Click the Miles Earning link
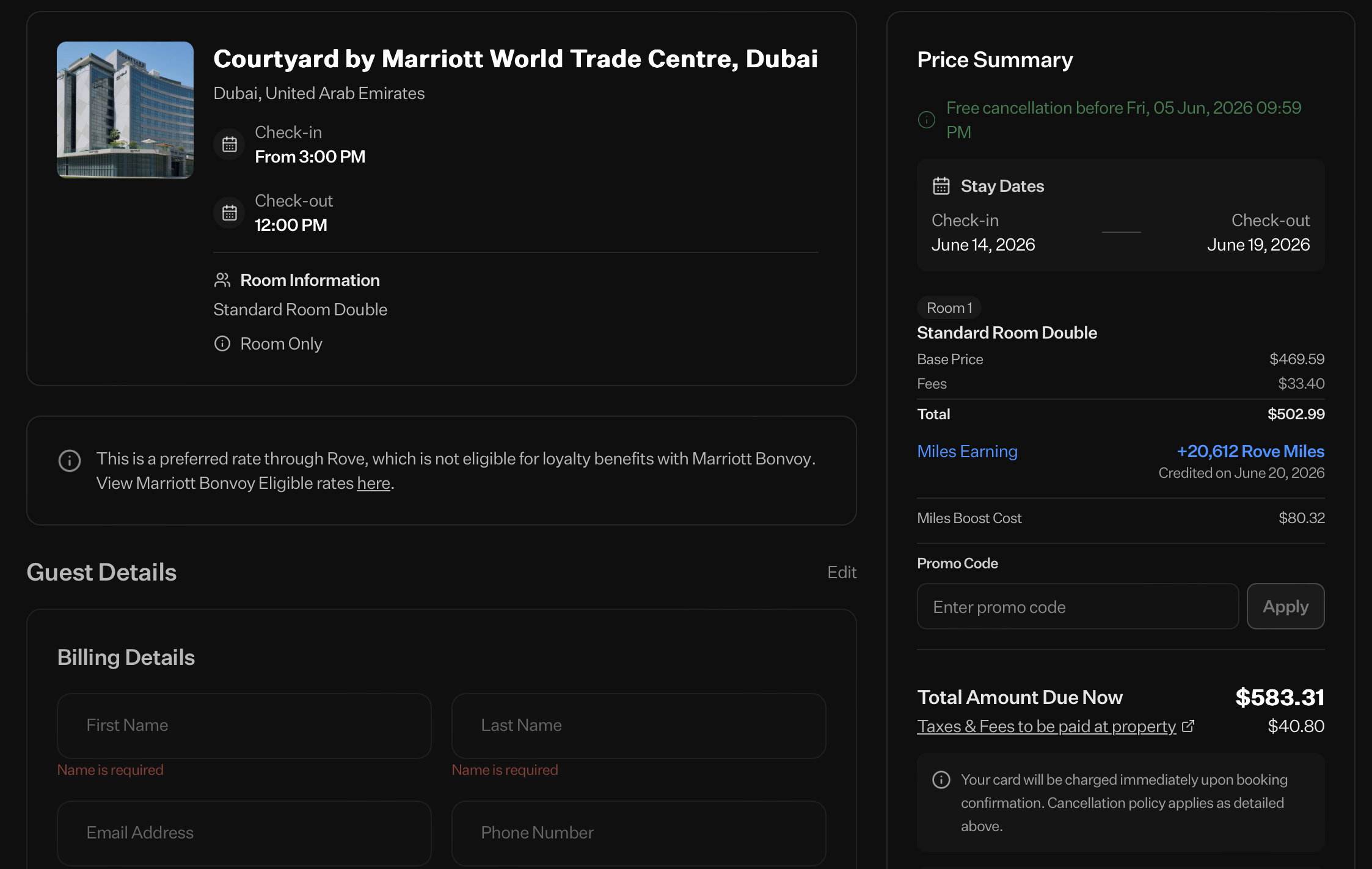 [x=967, y=452]
